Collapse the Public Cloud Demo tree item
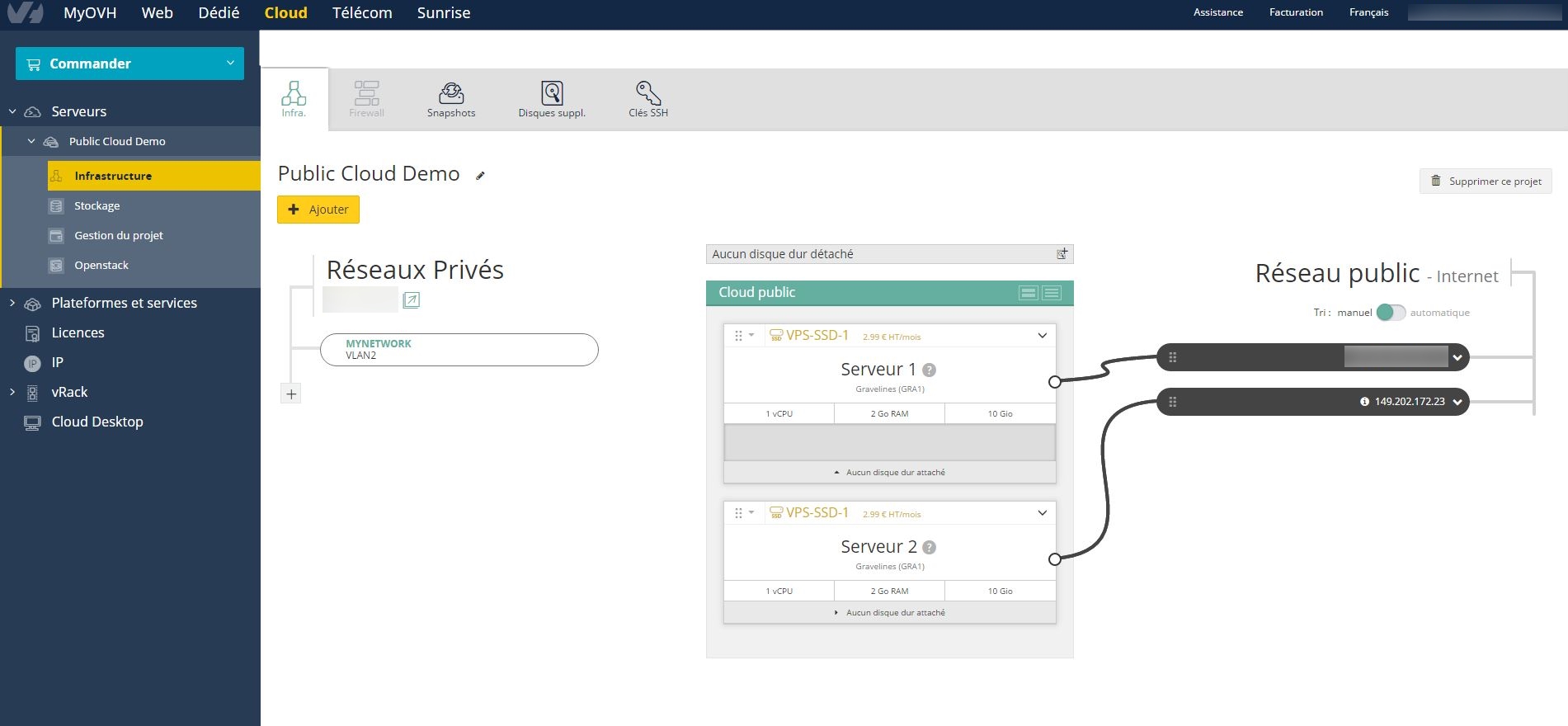1568x726 pixels. [x=31, y=141]
